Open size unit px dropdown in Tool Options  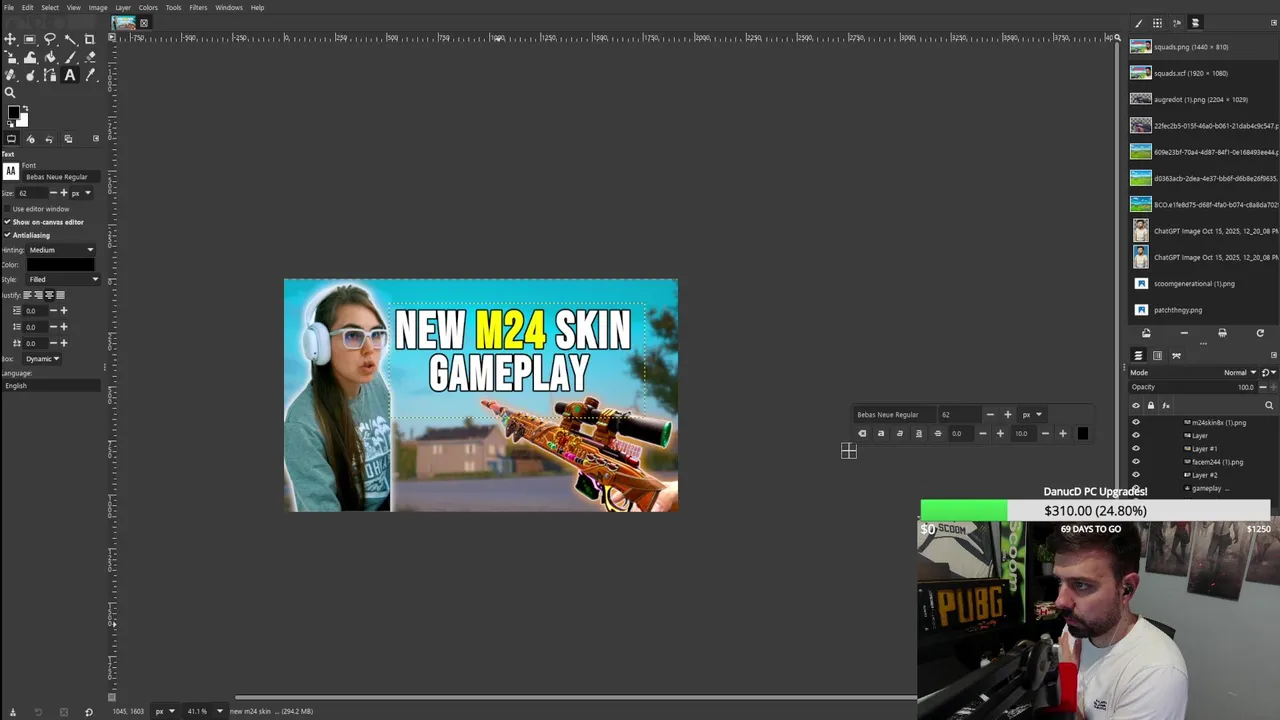pos(82,193)
